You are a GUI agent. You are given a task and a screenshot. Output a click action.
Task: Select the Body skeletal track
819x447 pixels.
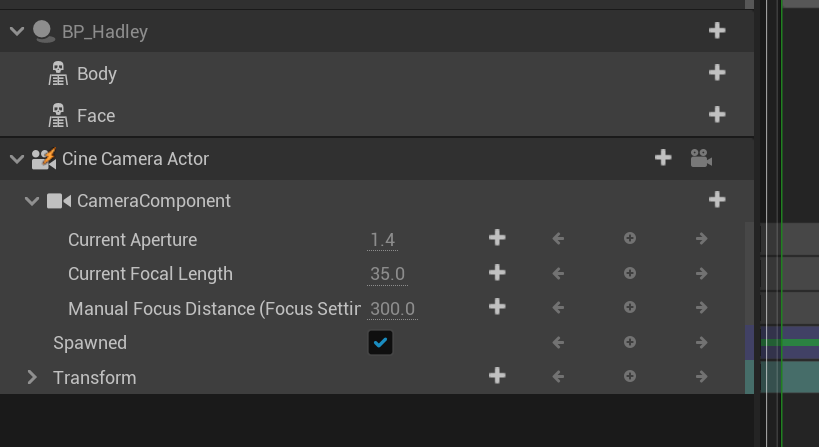point(96,74)
